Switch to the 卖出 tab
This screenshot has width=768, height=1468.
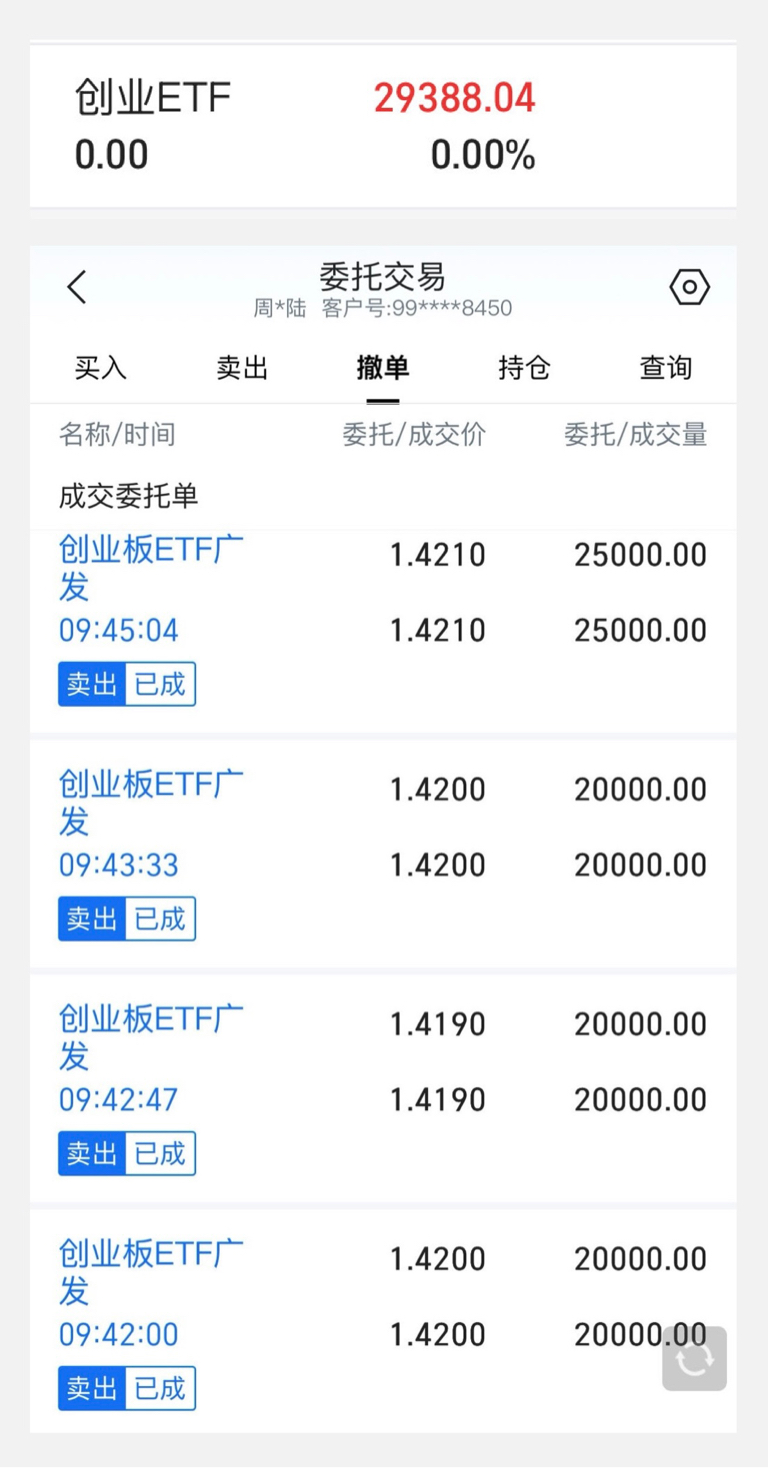(x=242, y=367)
